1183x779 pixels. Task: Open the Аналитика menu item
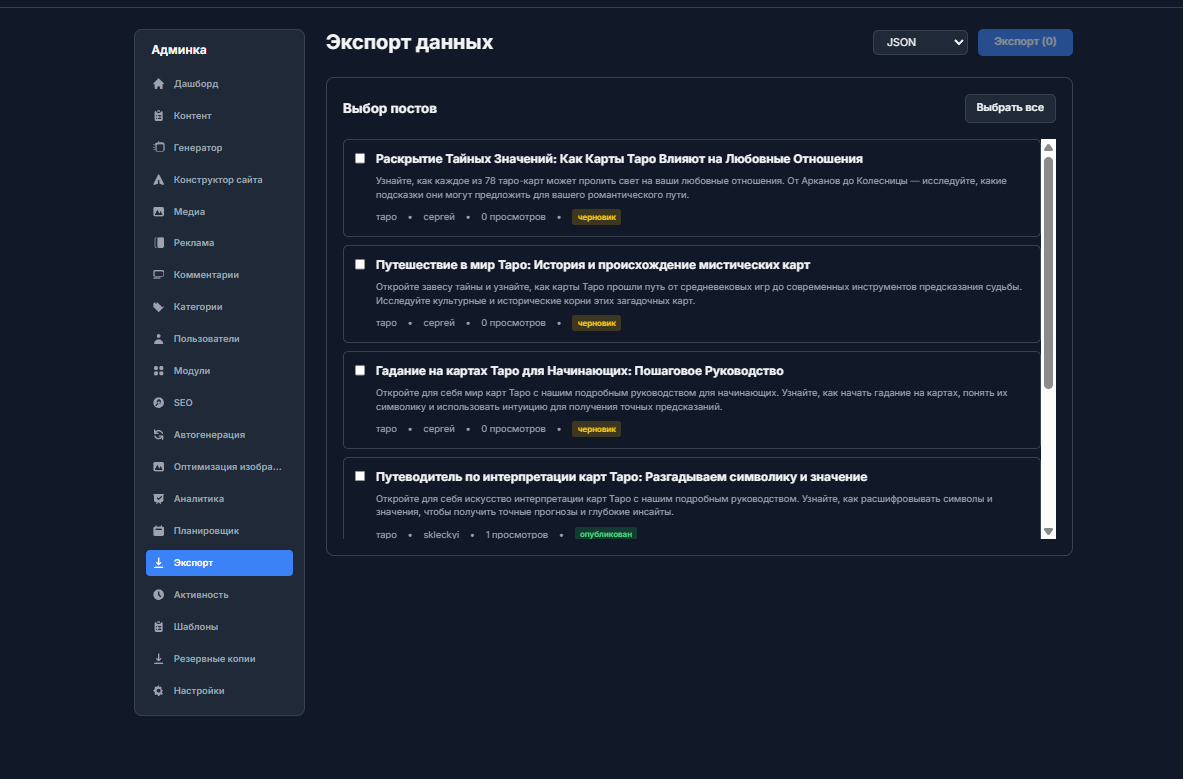(198, 499)
